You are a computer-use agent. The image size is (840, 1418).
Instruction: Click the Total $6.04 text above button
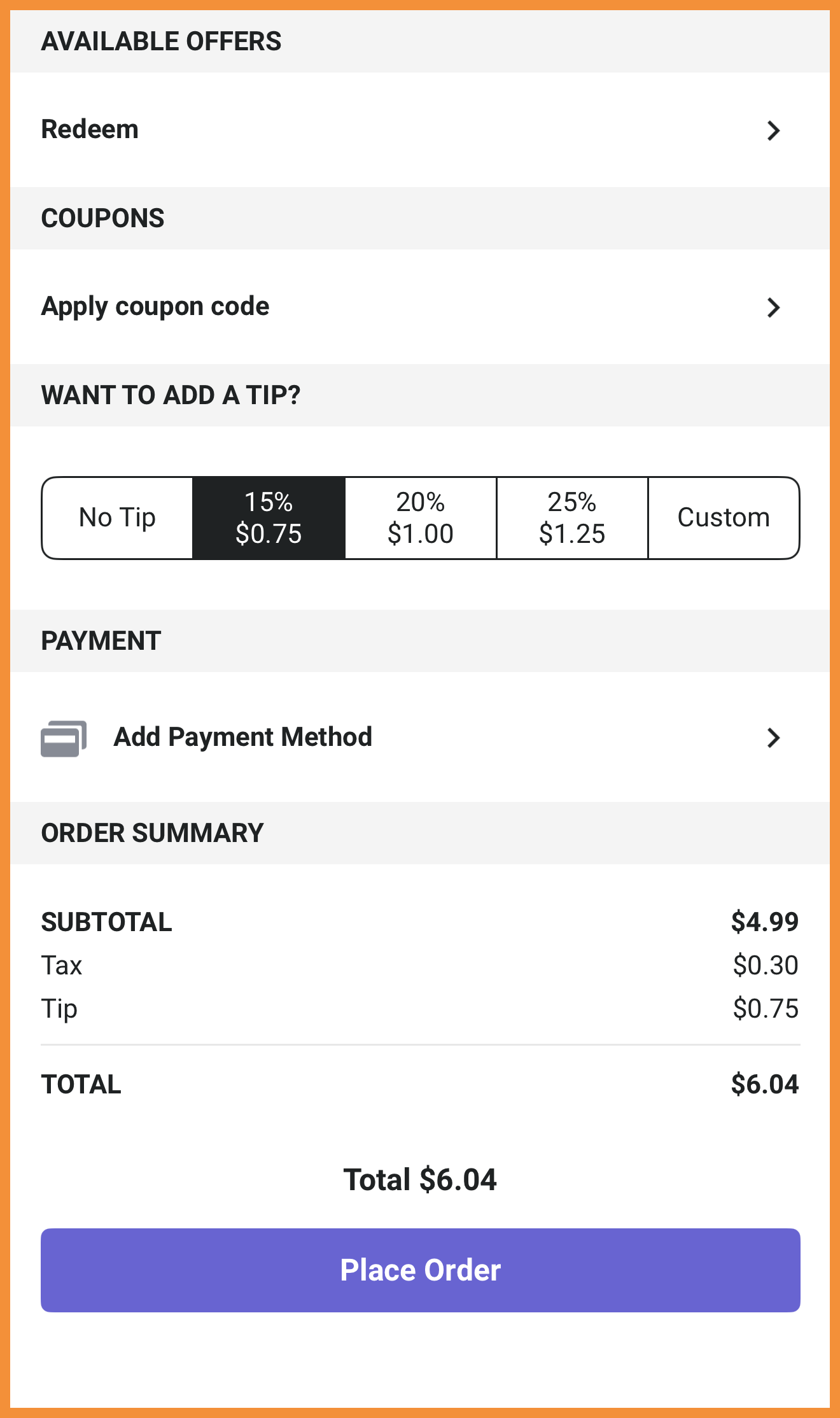pos(420,1179)
